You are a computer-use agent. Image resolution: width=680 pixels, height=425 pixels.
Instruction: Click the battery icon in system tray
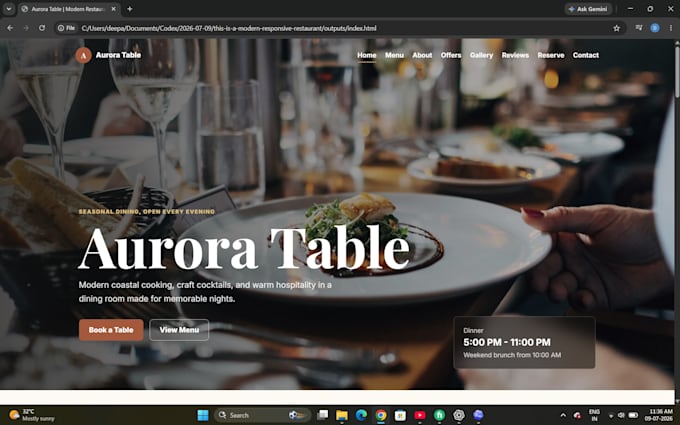pos(633,415)
